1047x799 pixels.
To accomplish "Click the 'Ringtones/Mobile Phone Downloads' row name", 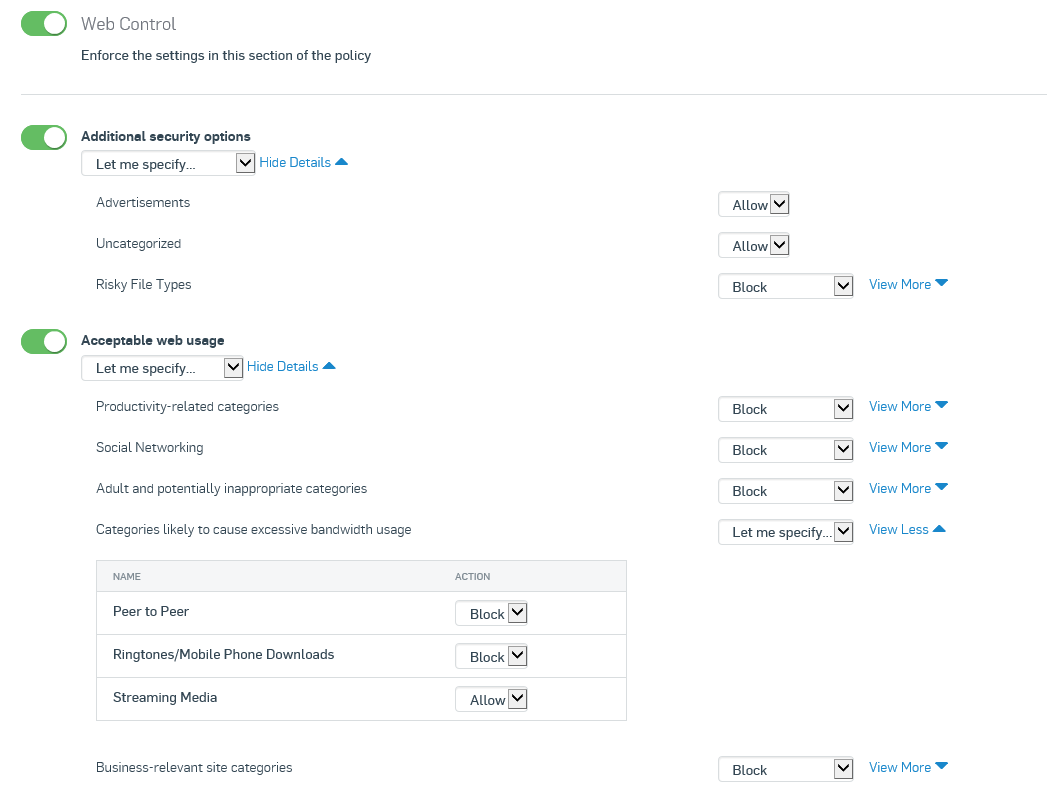I will pos(224,654).
